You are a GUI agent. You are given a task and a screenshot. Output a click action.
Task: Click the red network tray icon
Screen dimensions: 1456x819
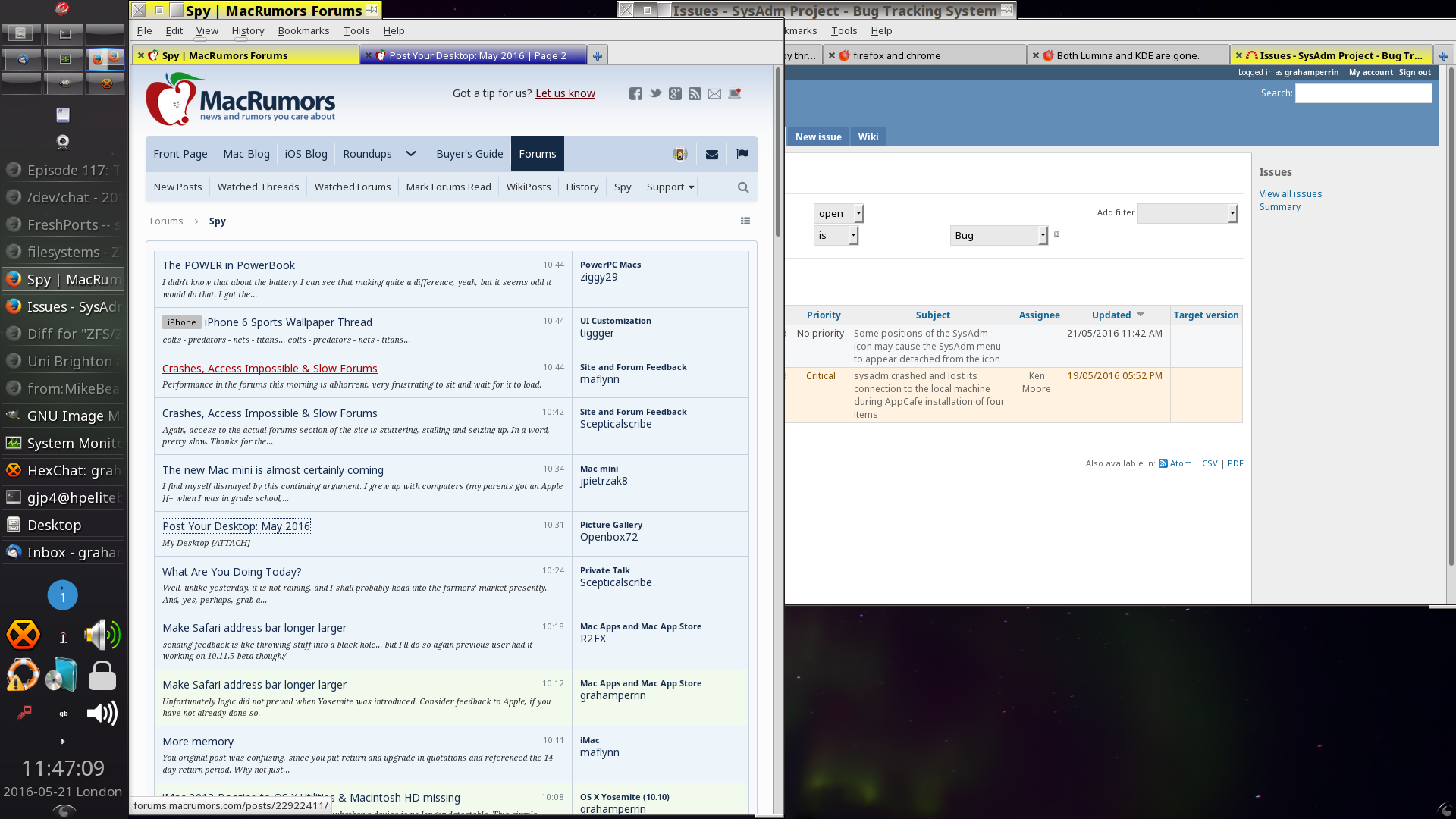[24, 713]
